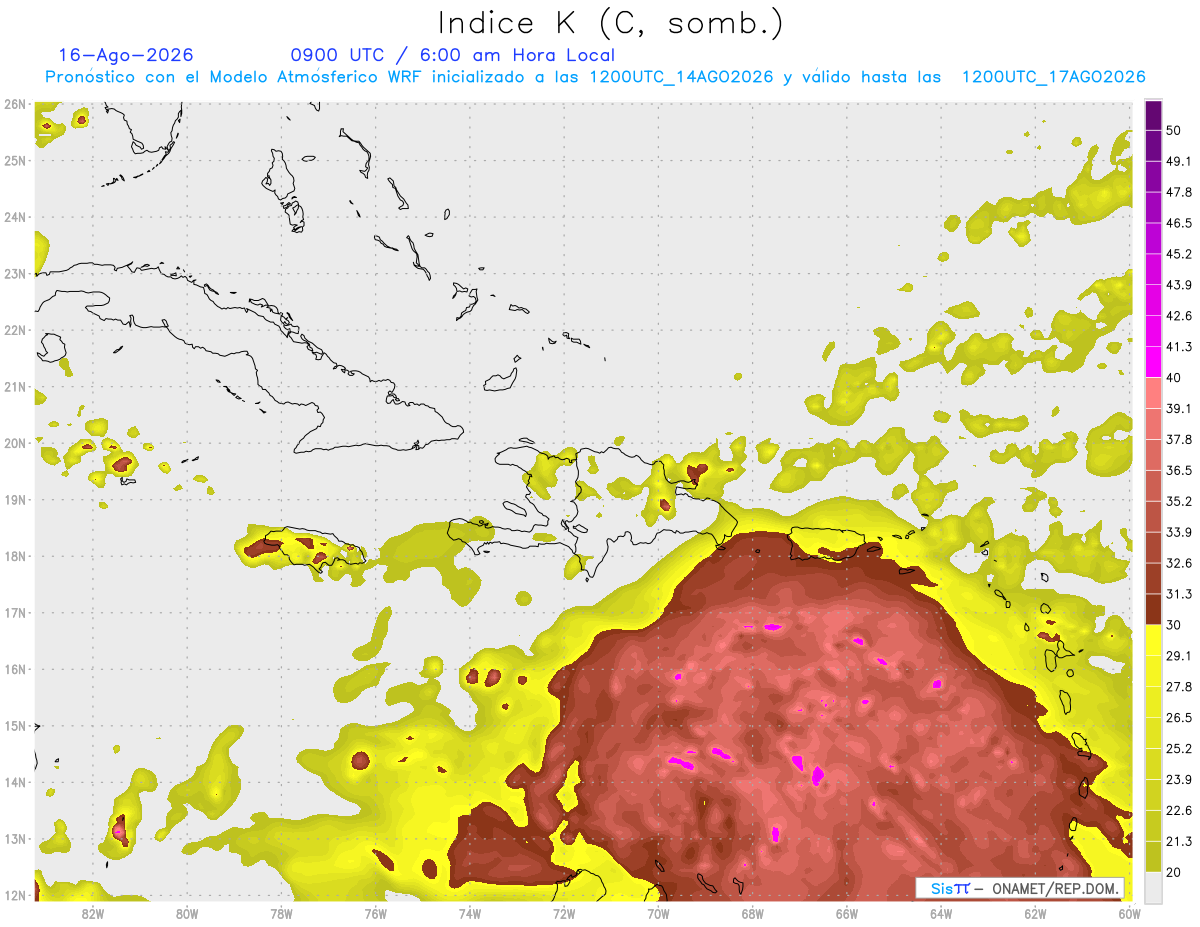Click the '20N' latitude label
This screenshot has height=927, width=1200.
[15, 443]
